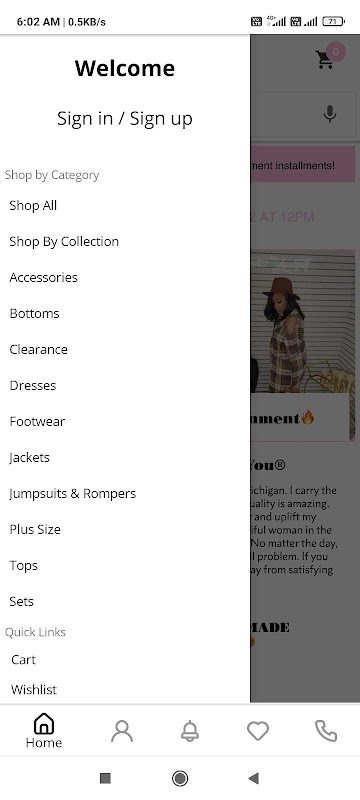Open the wishlist heart icon
This screenshot has width=360, height=800.
tap(258, 731)
